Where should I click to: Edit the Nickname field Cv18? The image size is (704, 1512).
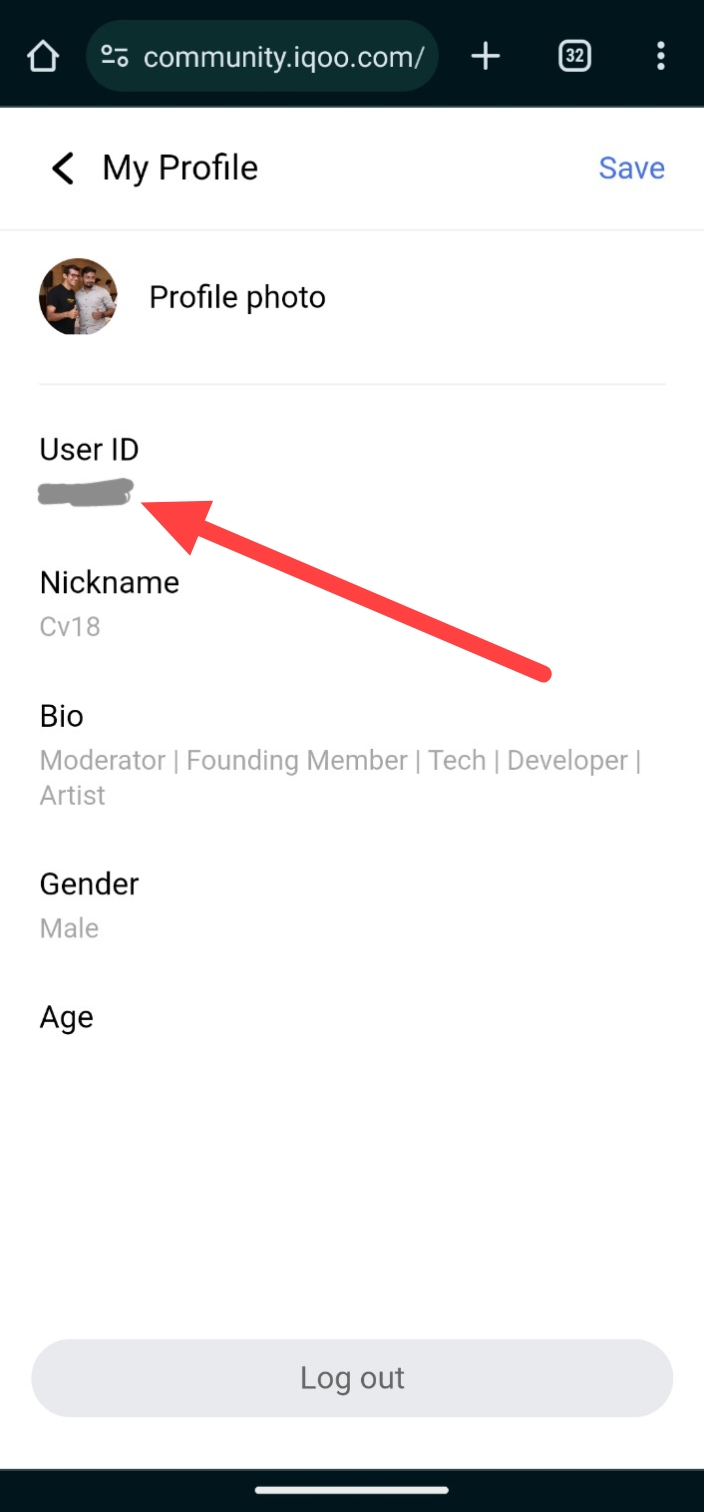70,627
